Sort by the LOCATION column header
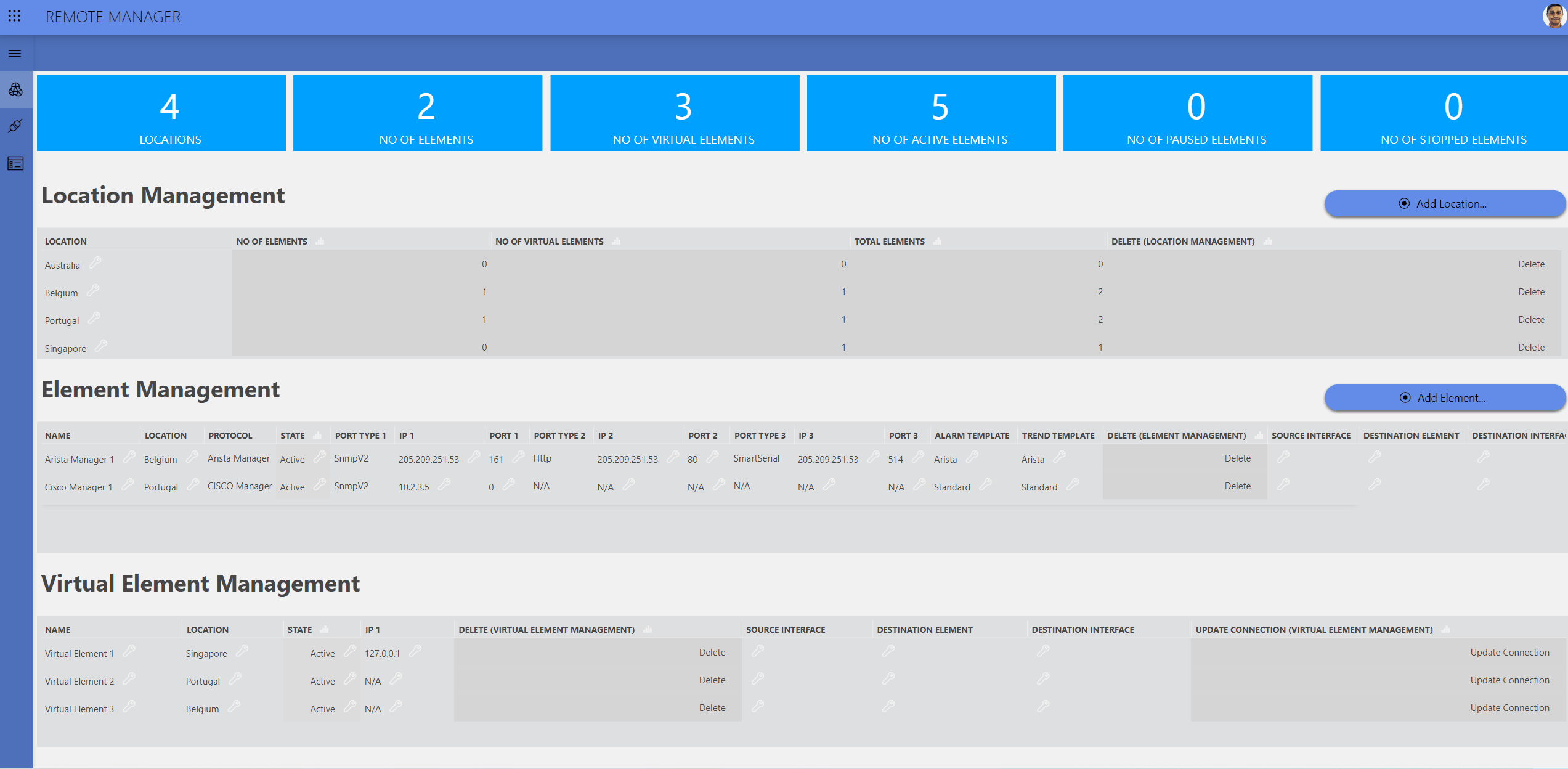Viewport: 1568px width, 769px height. [66, 242]
